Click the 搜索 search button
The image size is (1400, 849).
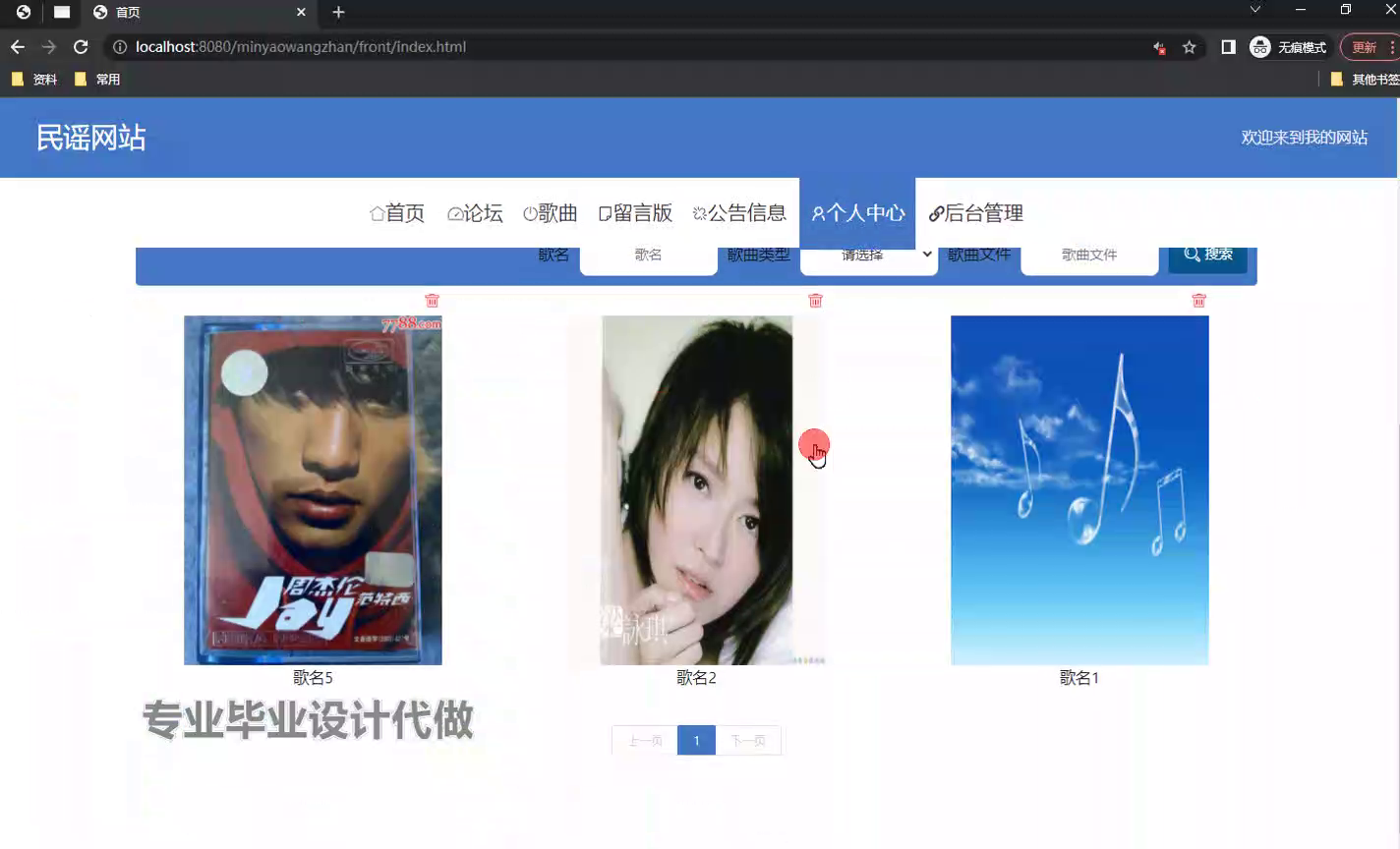point(1208,255)
